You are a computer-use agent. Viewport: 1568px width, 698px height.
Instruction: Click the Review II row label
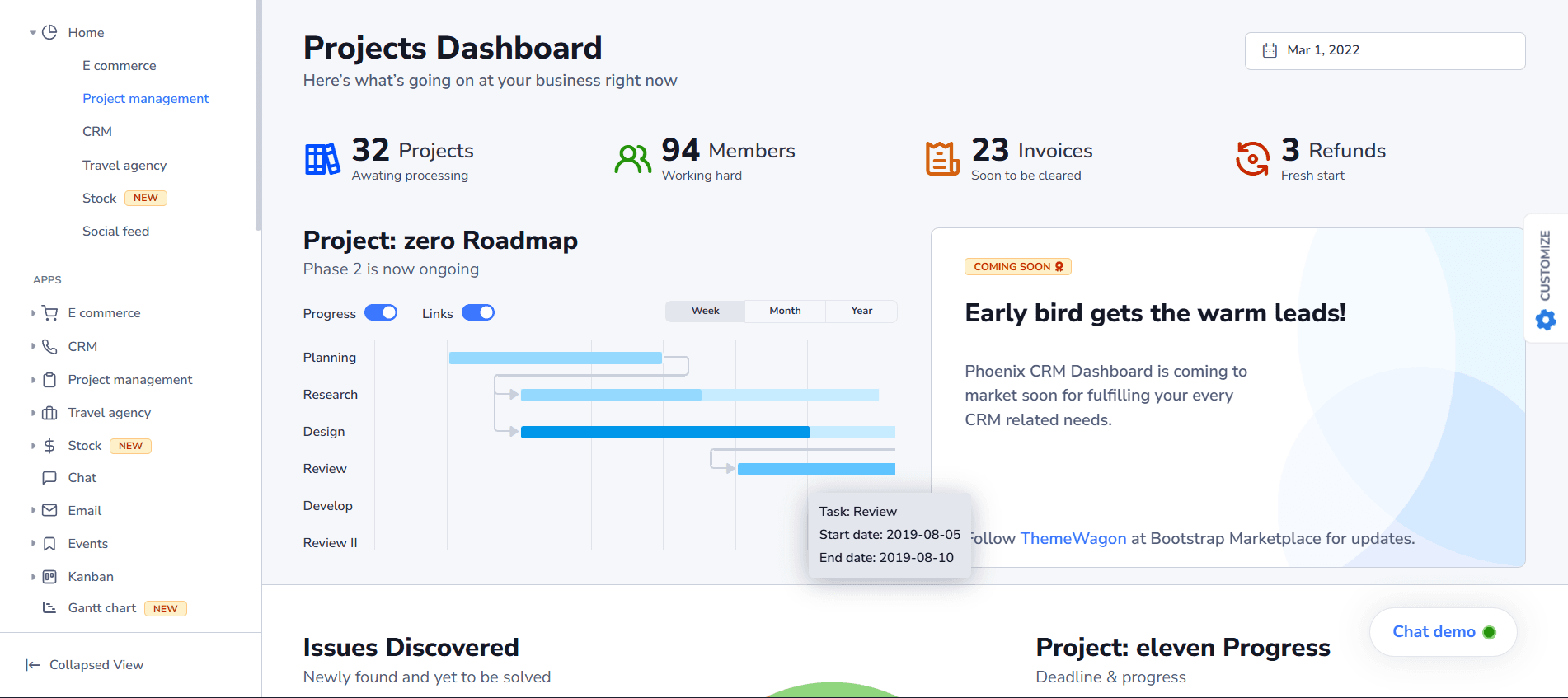[x=330, y=543]
